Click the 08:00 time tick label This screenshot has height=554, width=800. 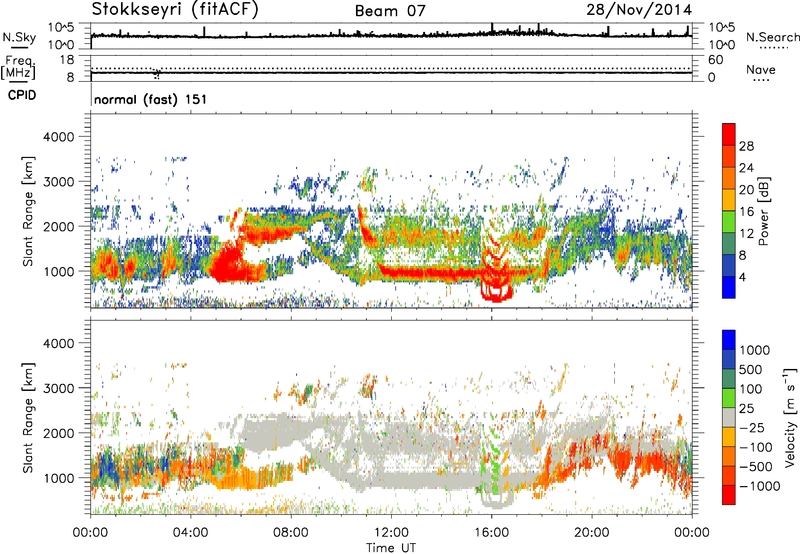coord(291,533)
